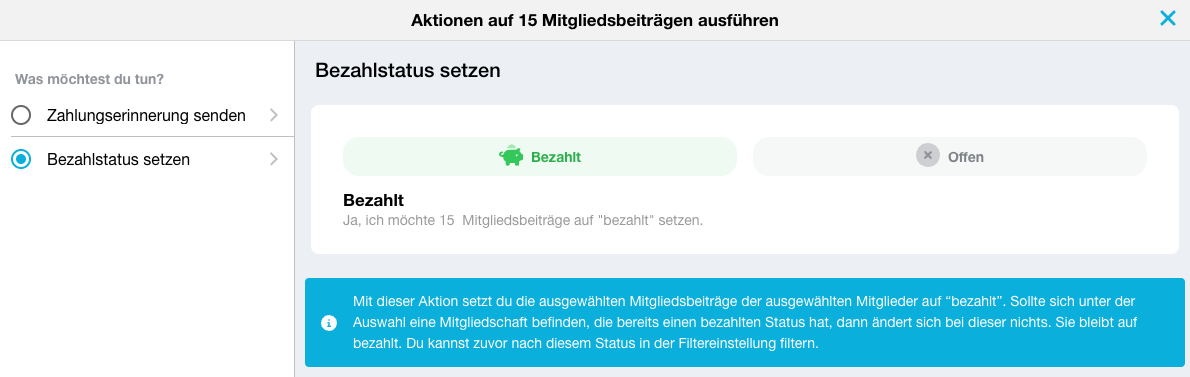This screenshot has height=377, width=1190.
Task: Click the info icon in blue banner
Action: pyautogui.click(x=329, y=323)
